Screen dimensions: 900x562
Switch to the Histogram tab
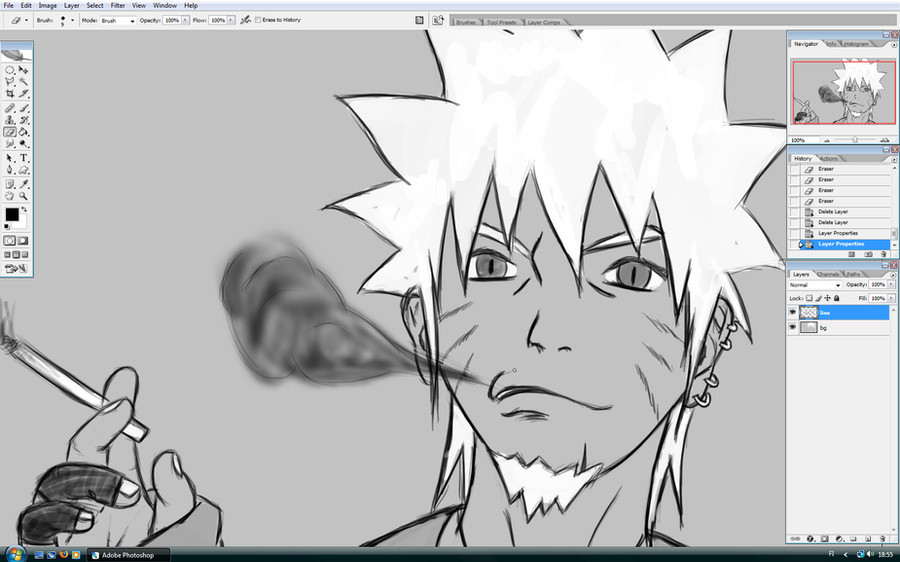pos(856,44)
